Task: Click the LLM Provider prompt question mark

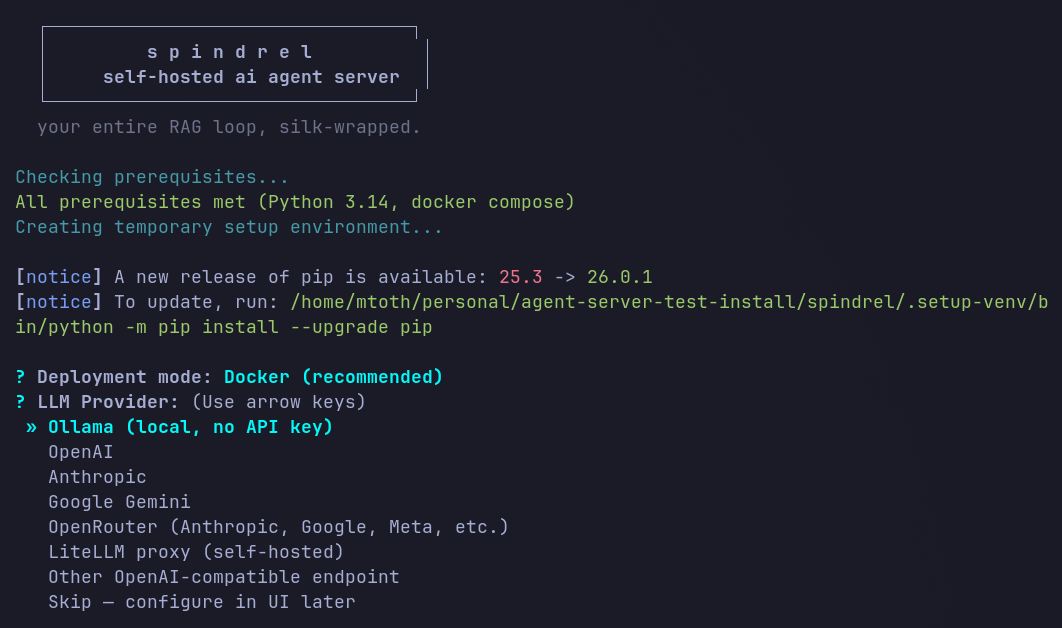Action: tap(18, 402)
